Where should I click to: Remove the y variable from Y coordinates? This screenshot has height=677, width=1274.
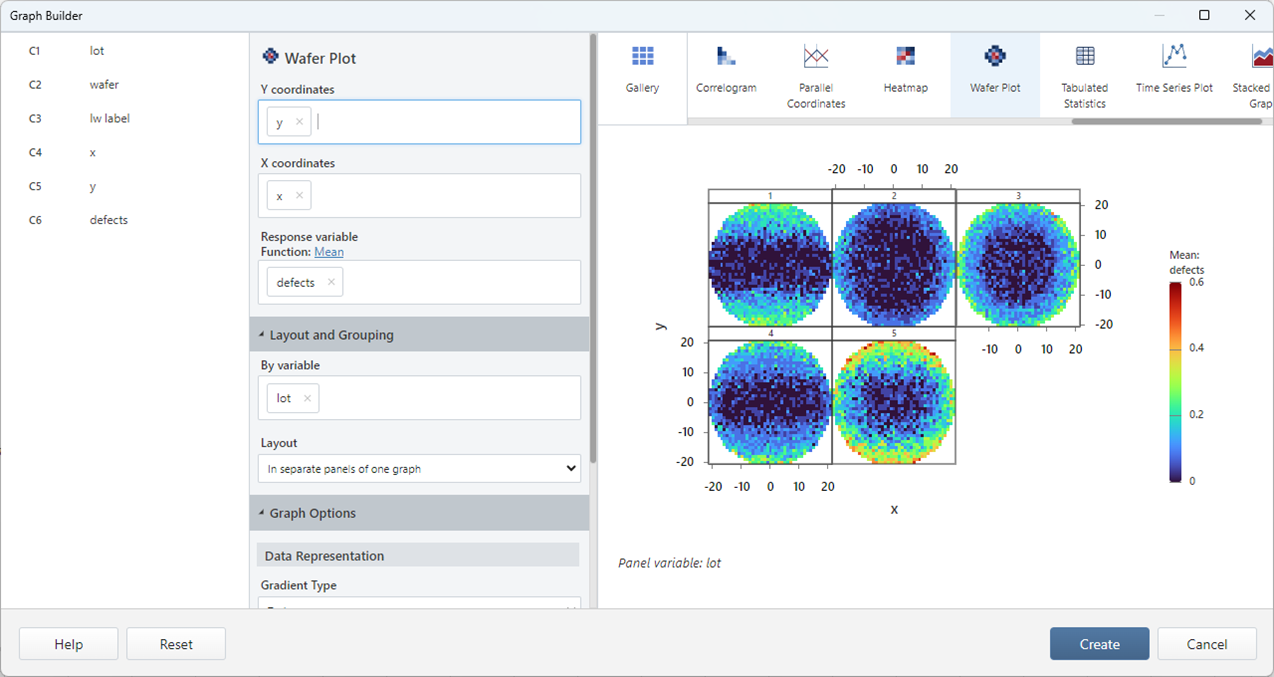tap(299, 123)
